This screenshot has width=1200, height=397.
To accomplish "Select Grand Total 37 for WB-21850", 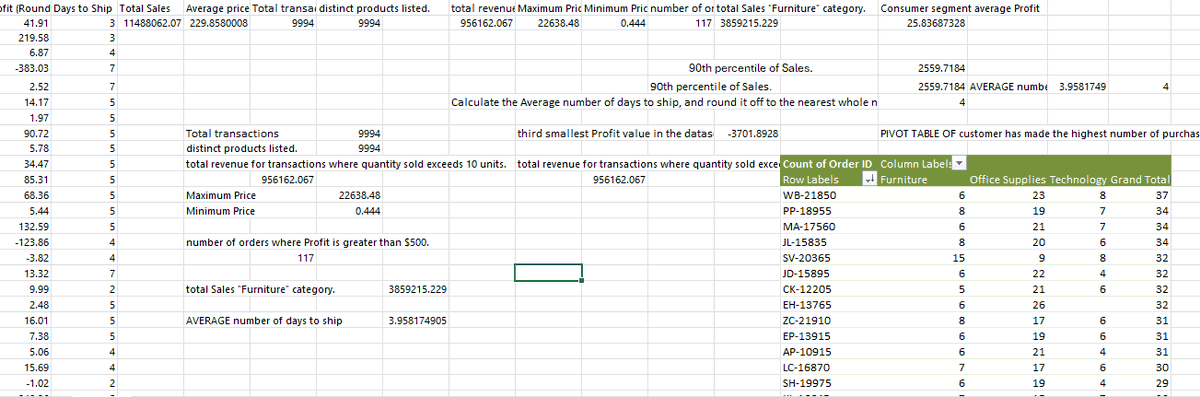I will coord(1163,195).
